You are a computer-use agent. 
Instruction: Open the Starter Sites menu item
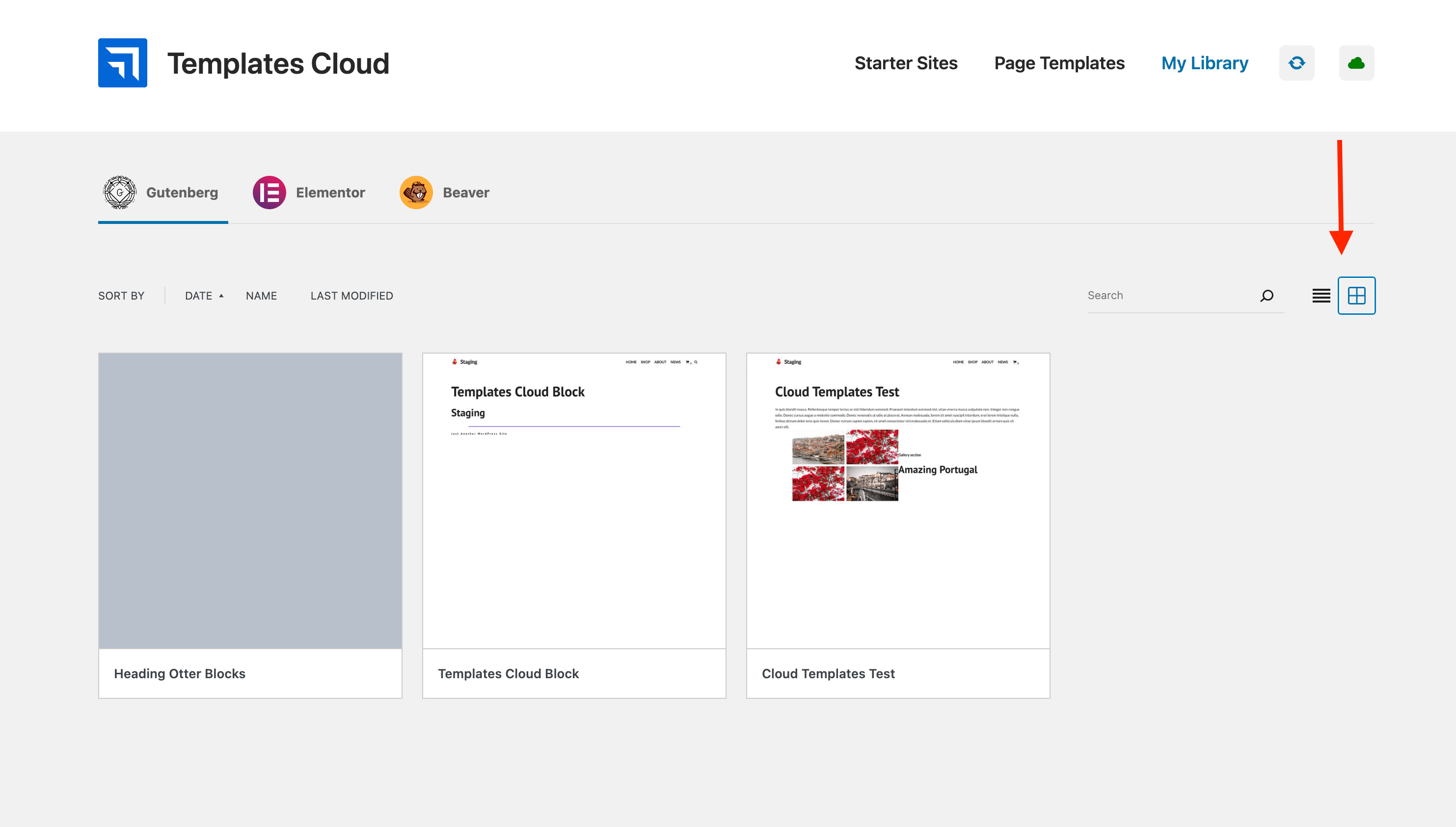click(x=905, y=63)
